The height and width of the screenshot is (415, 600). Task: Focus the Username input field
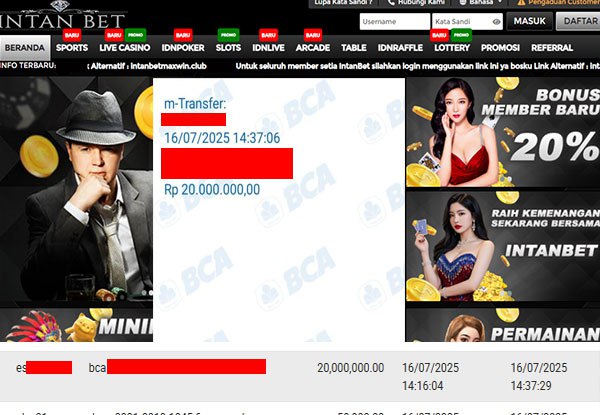pos(395,21)
